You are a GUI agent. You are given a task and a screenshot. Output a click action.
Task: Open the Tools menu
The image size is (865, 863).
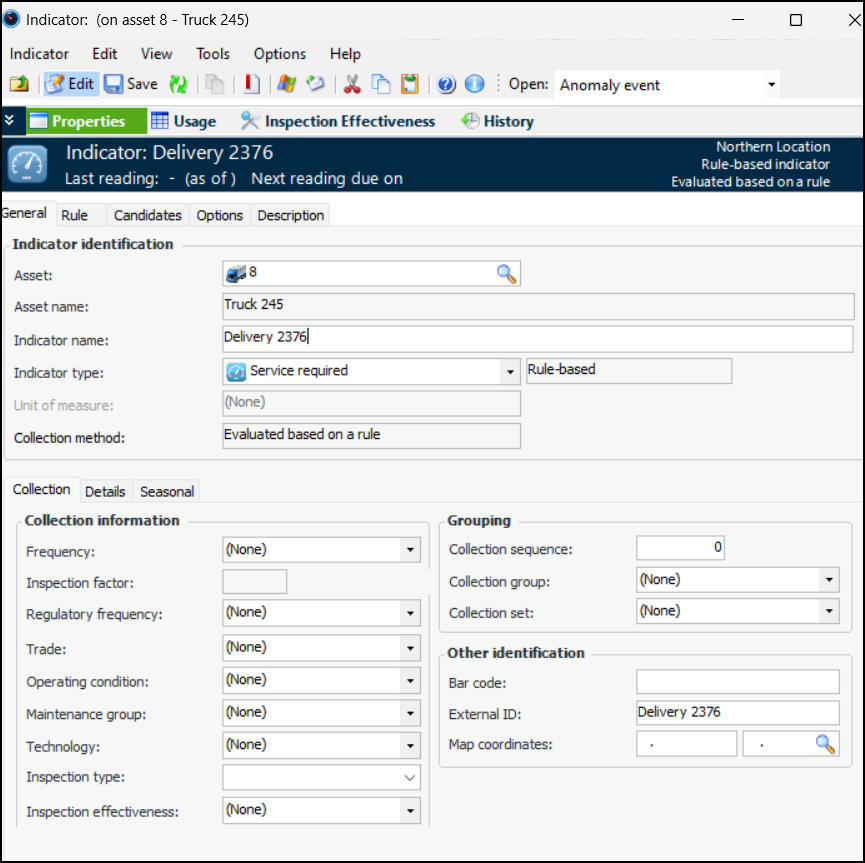click(x=212, y=54)
